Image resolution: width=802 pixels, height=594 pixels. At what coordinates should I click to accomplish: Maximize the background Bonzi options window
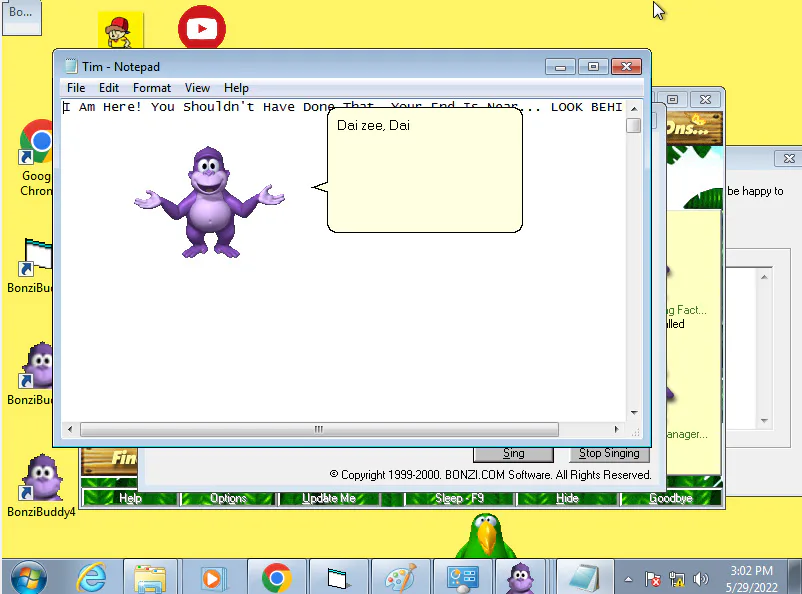tap(673, 99)
